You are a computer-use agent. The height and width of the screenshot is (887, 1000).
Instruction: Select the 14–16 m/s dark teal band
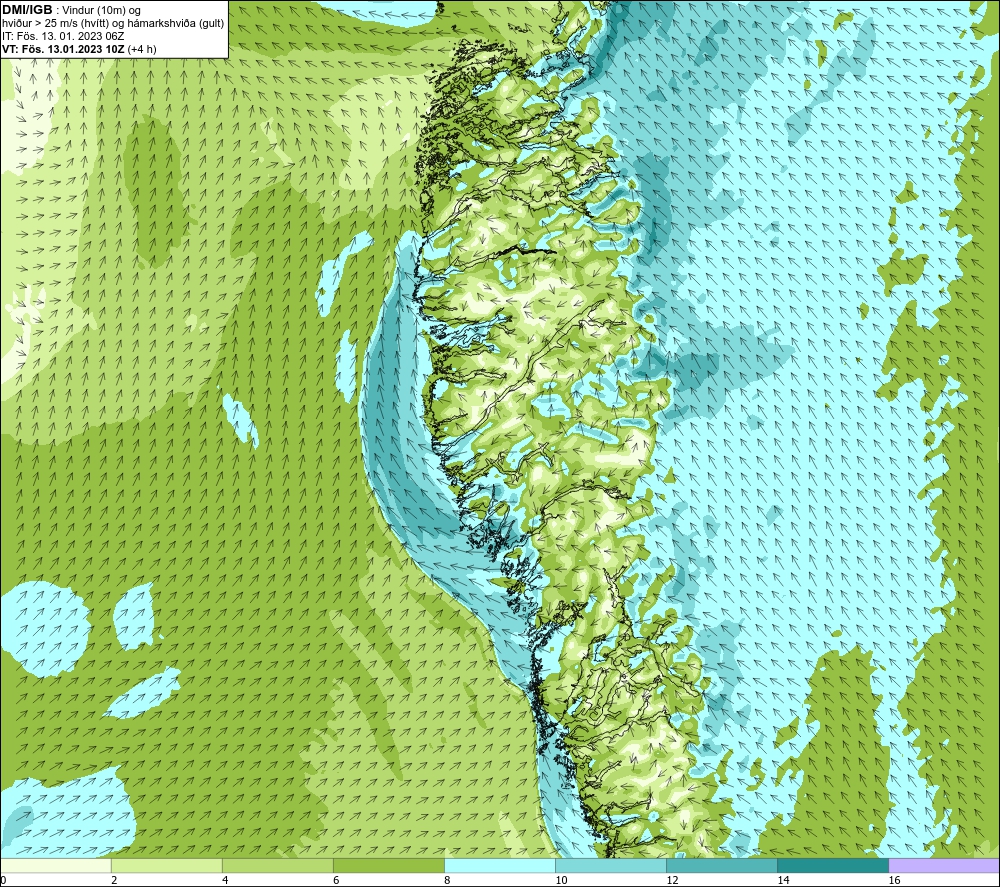pyautogui.click(x=833, y=865)
